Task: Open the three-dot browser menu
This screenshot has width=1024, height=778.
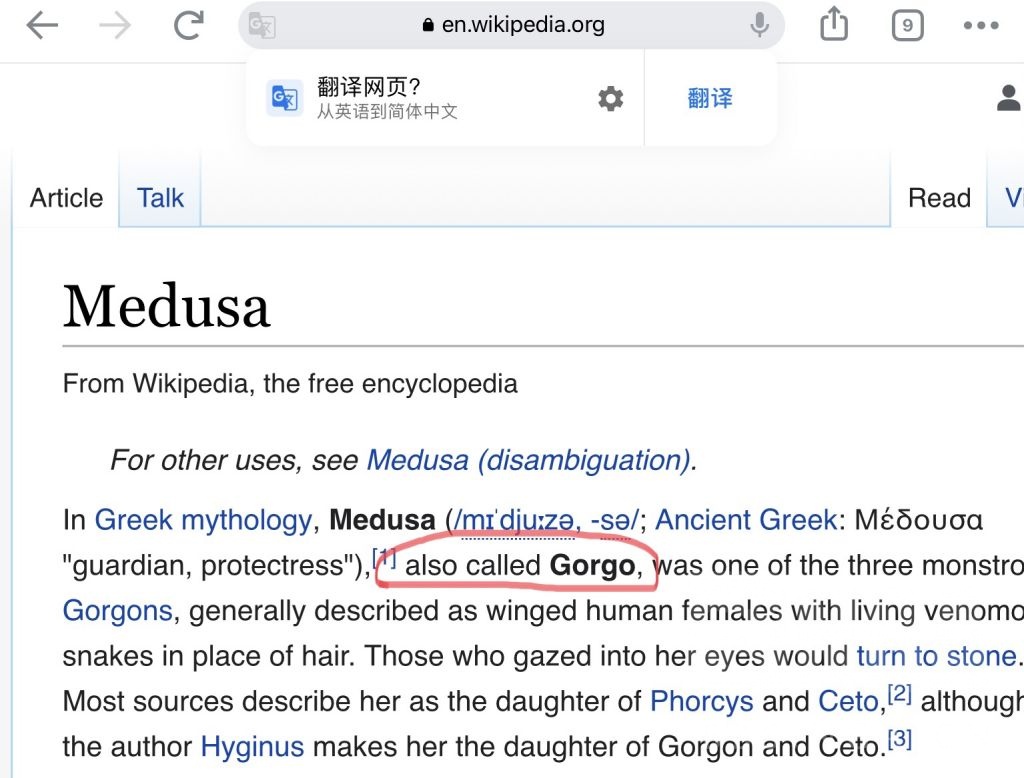Action: coord(981,26)
